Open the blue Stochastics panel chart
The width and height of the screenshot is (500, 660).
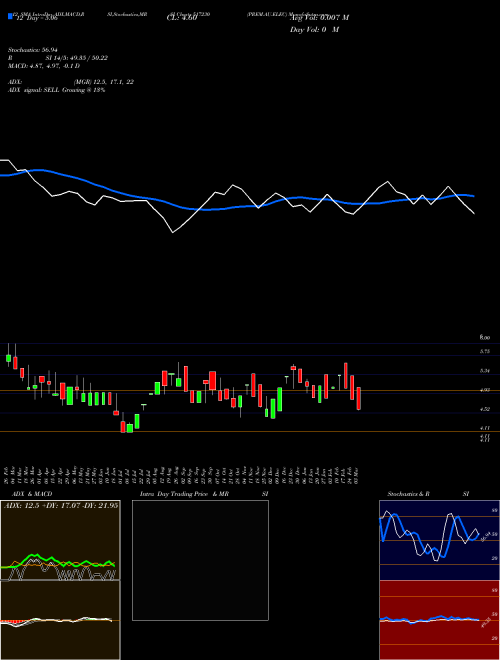pos(439,540)
